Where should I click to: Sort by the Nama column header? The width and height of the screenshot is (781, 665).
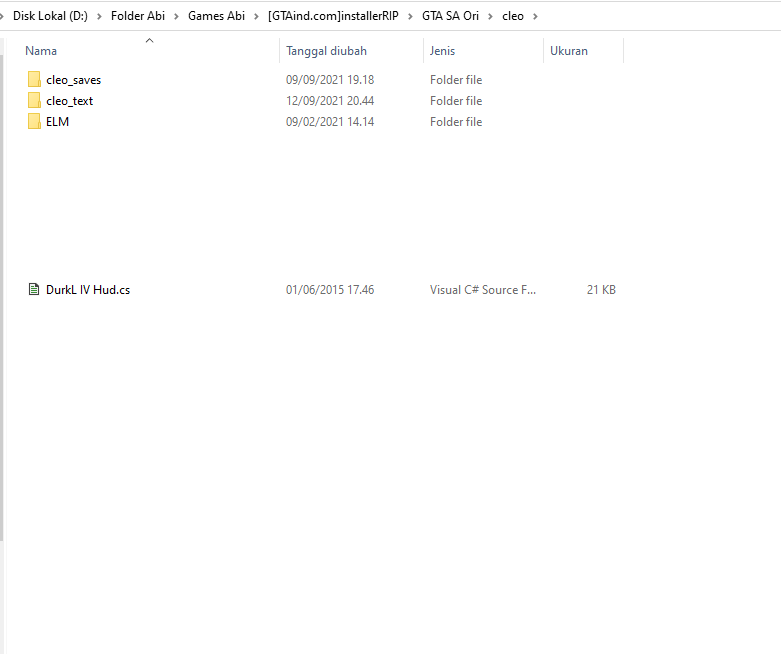click(41, 51)
